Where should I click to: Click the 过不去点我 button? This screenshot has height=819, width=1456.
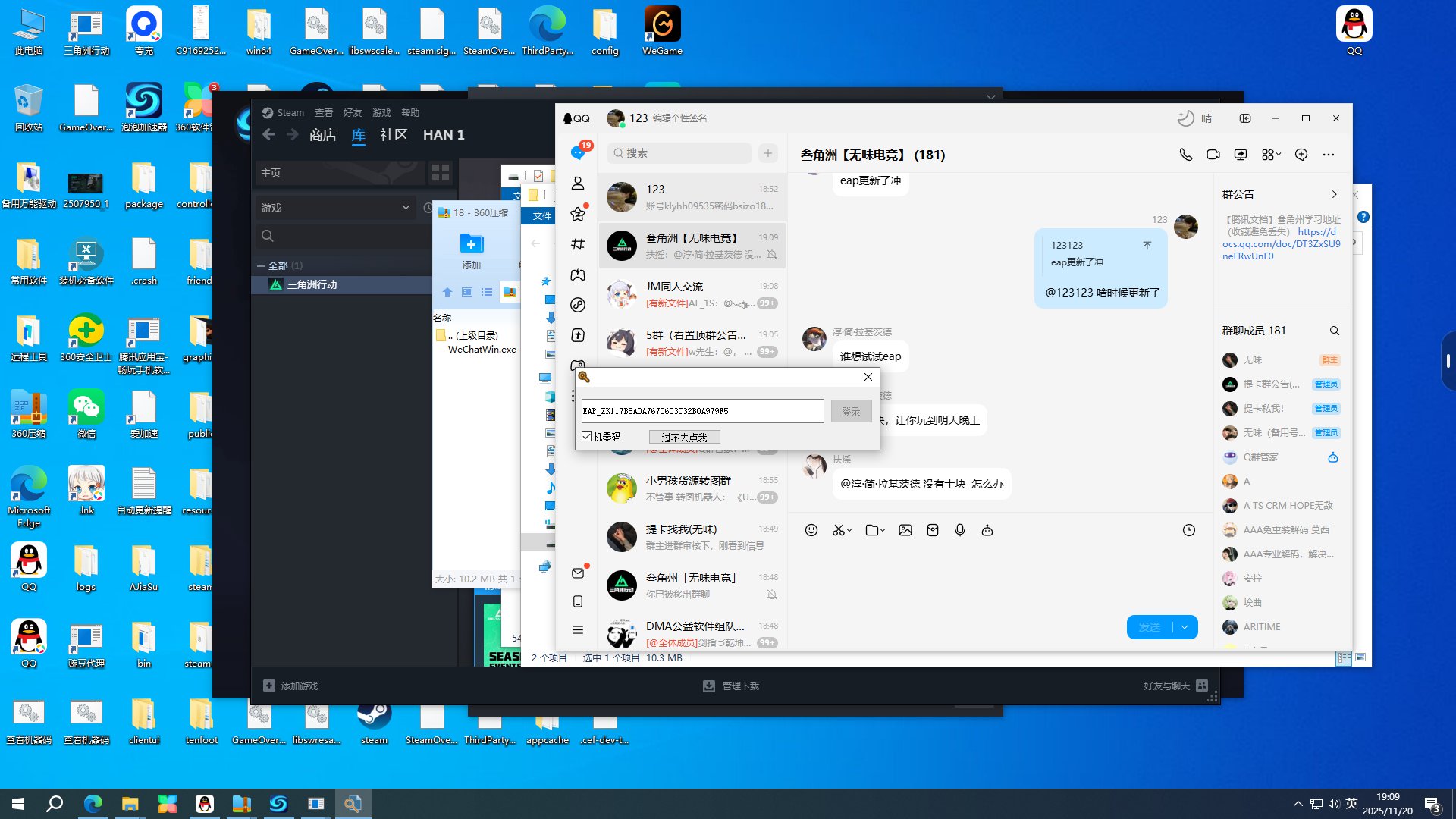click(x=683, y=438)
